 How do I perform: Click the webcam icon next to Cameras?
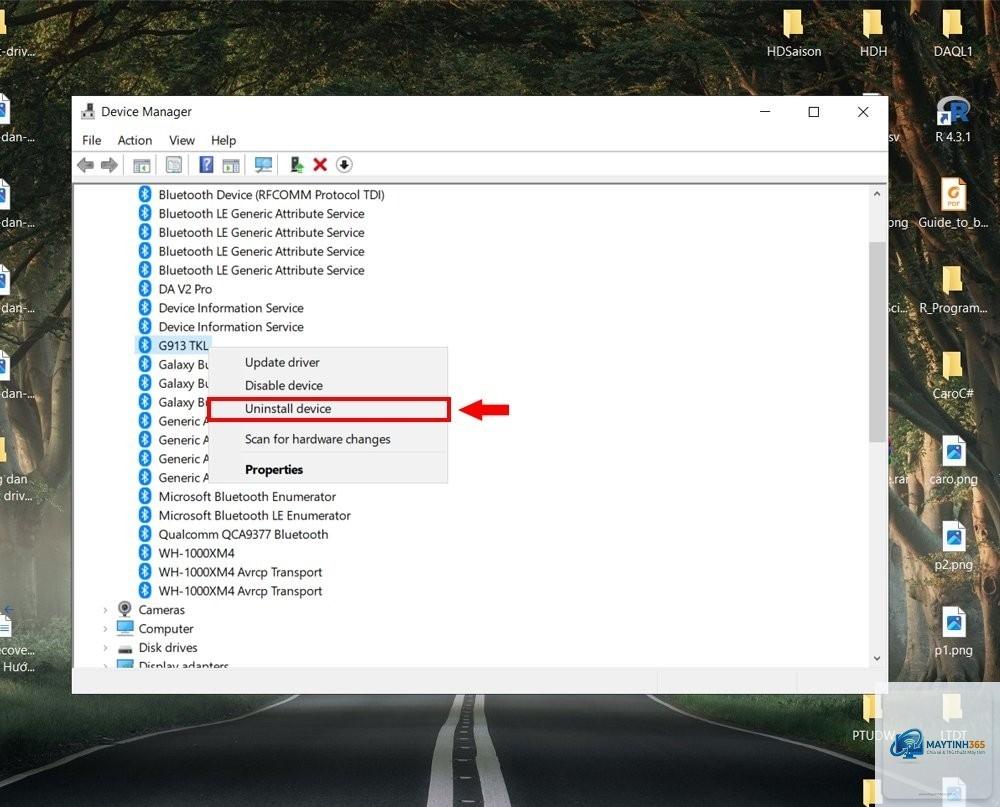pyautogui.click(x=125, y=609)
